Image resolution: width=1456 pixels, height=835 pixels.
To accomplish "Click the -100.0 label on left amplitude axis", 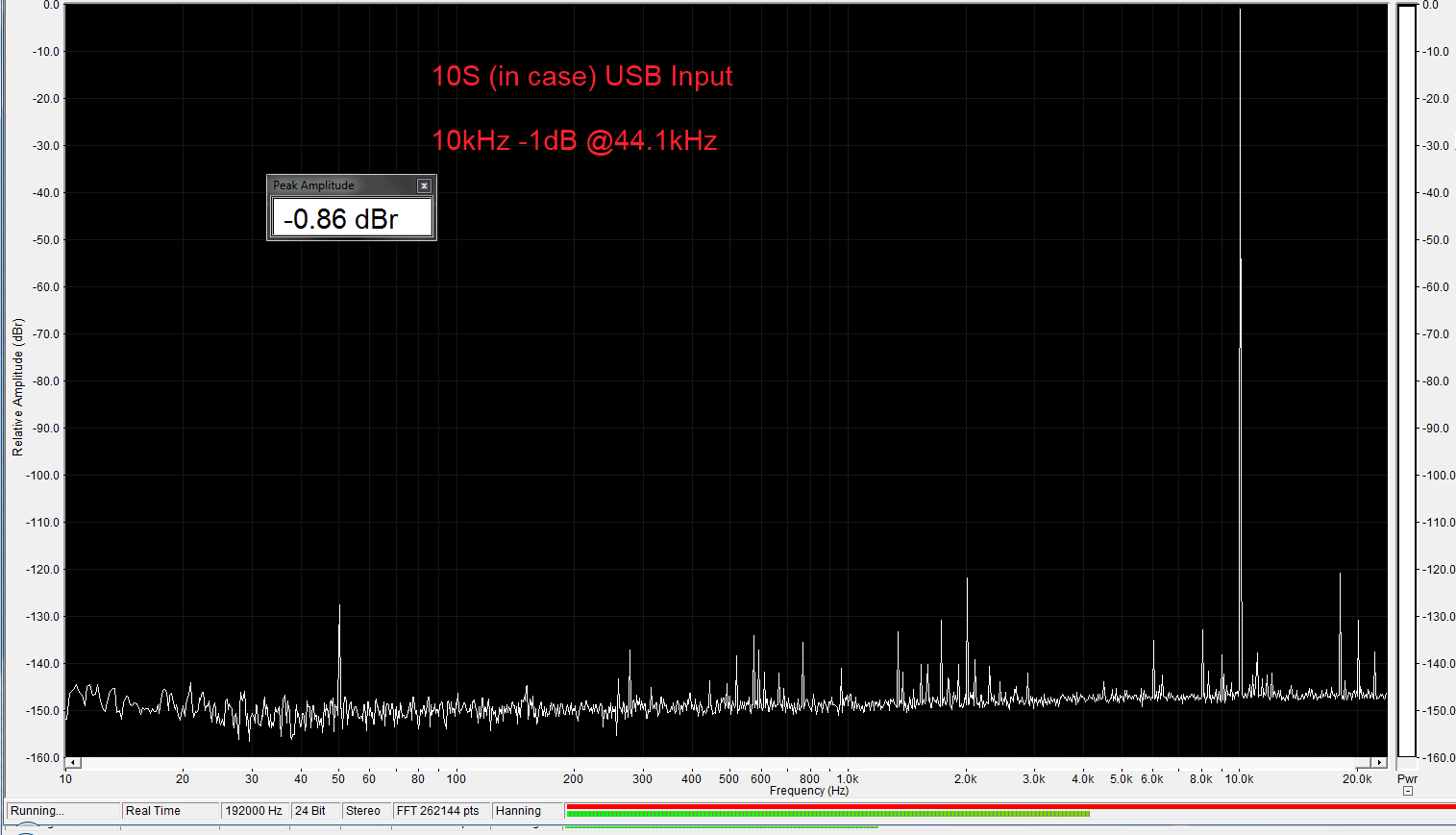I will click(x=44, y=476).
